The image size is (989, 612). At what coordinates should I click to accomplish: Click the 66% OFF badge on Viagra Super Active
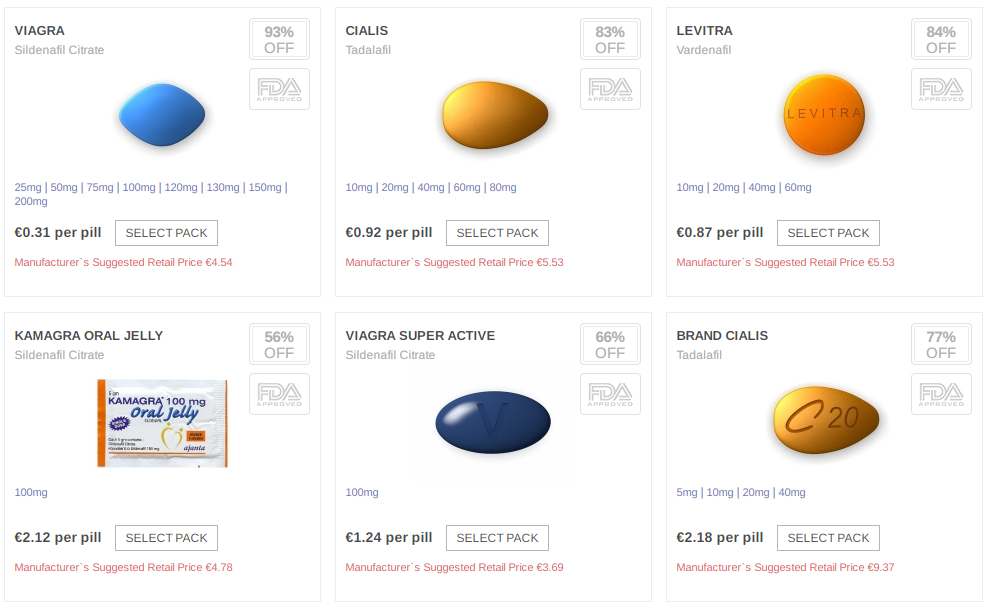coord(610,345)
